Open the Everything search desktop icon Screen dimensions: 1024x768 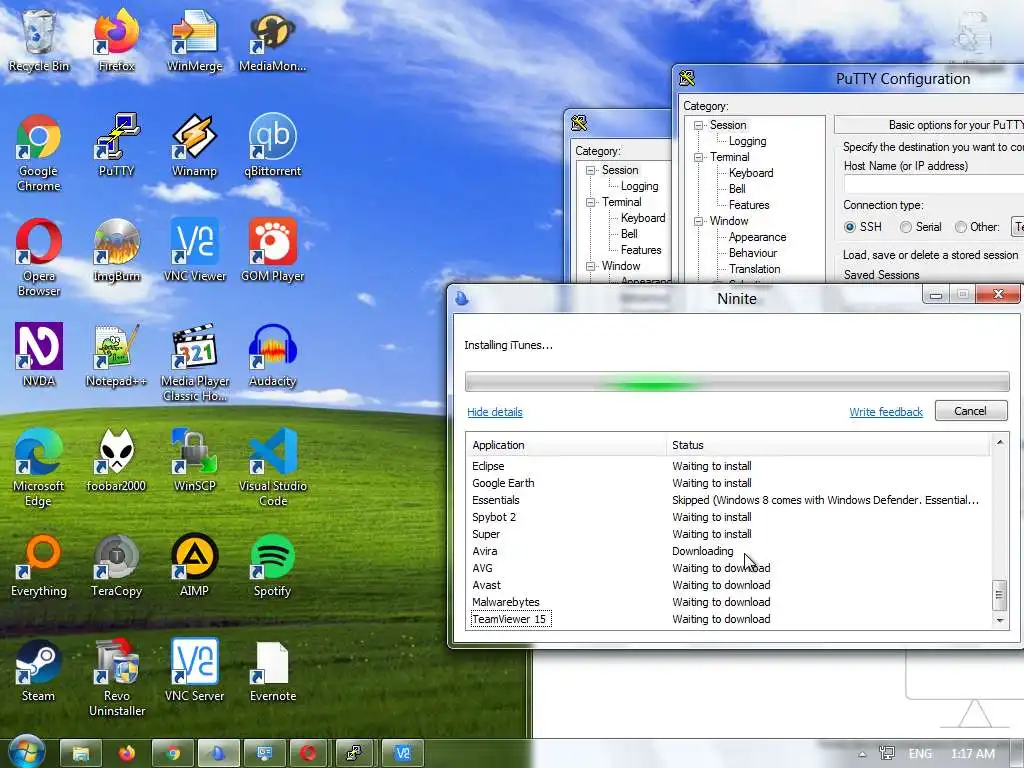(39, 566)
